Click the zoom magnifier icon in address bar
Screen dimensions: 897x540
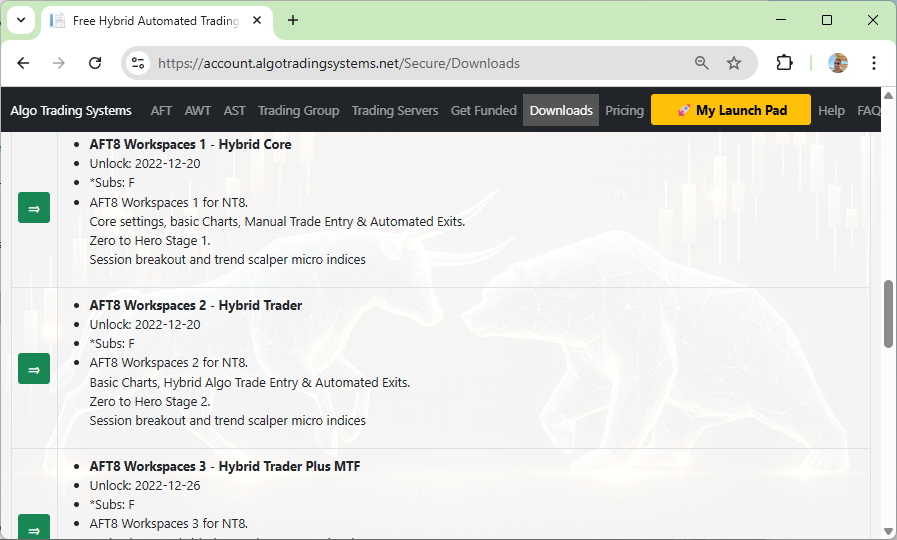(701, 63)
